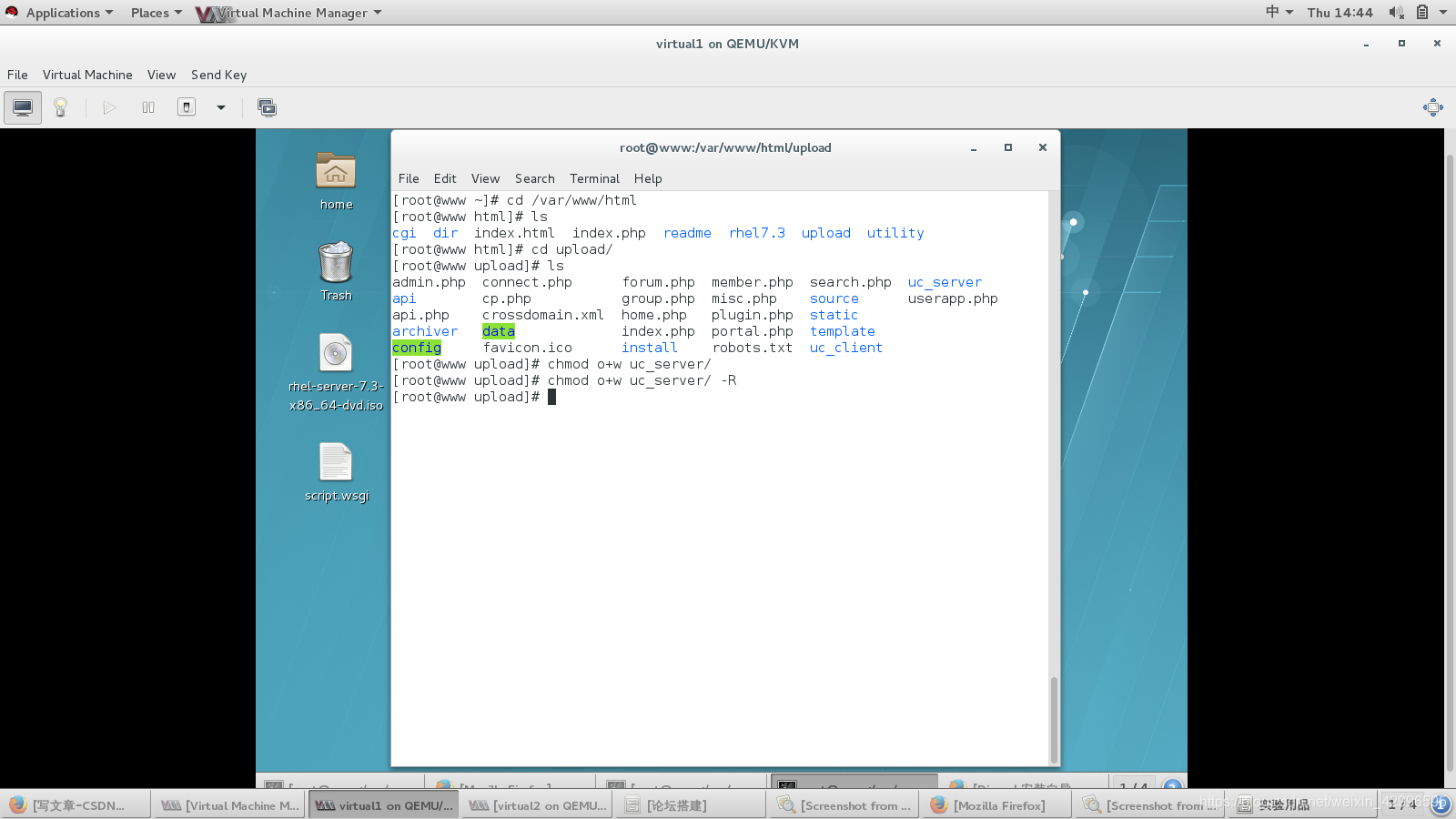
Task: Open the terminal File menu
Action: [409, 178]
